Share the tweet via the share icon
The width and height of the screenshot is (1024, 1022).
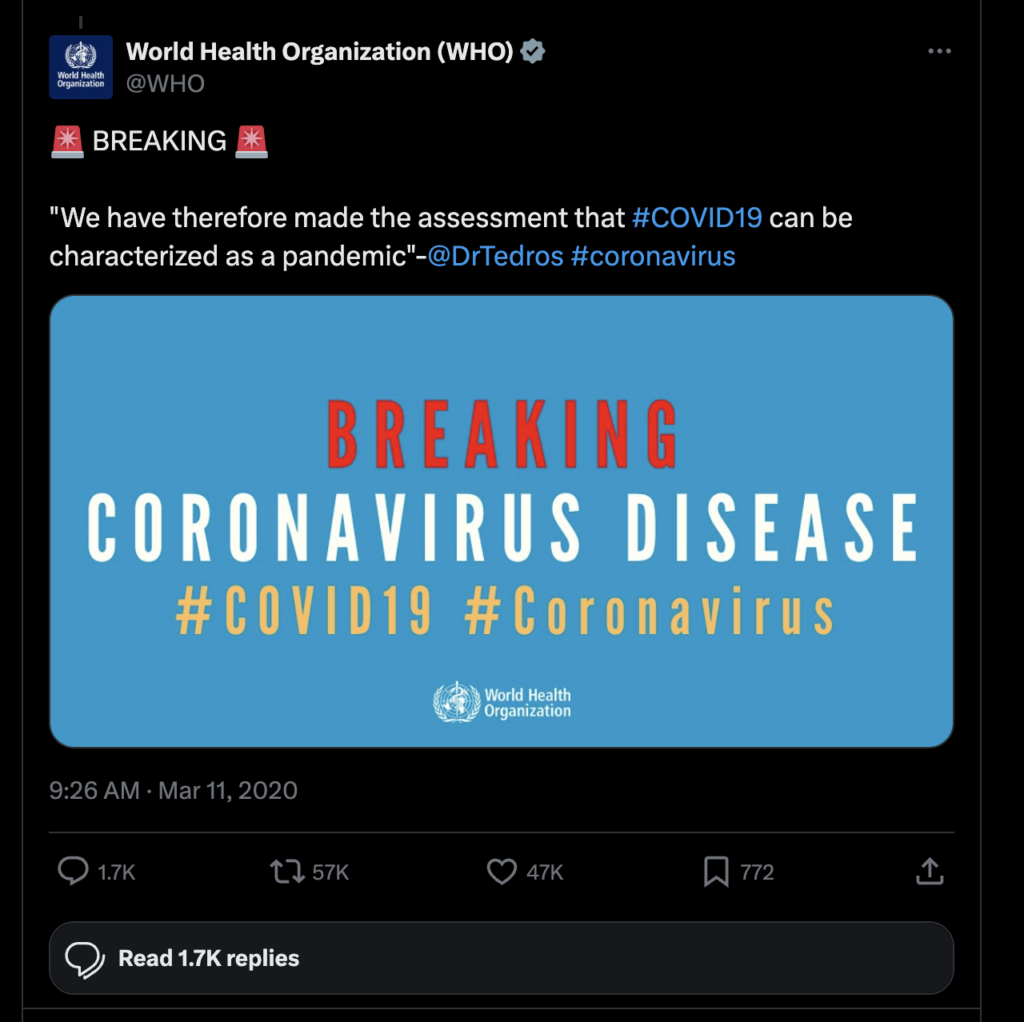click(929, 872)
